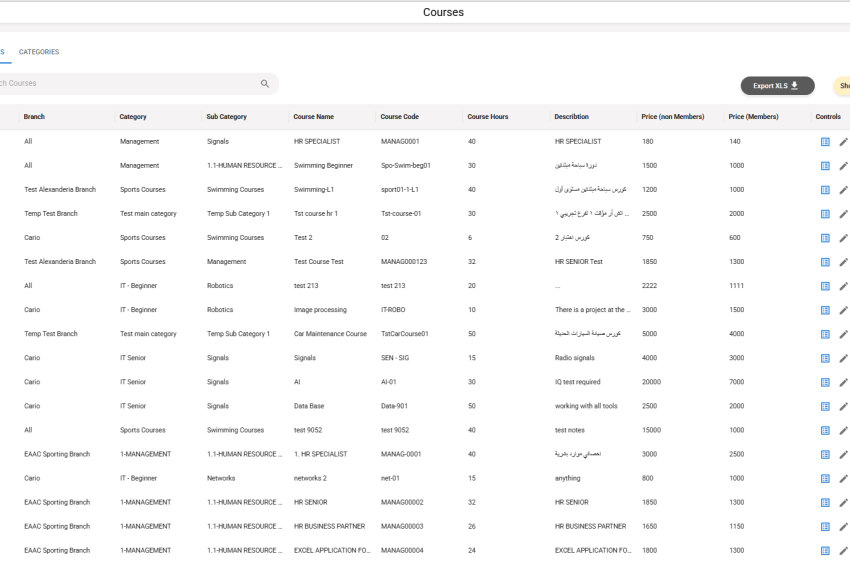Sort by Course Code column header
The height and width of the screenshot is (565, 850).
pos(400,117)
